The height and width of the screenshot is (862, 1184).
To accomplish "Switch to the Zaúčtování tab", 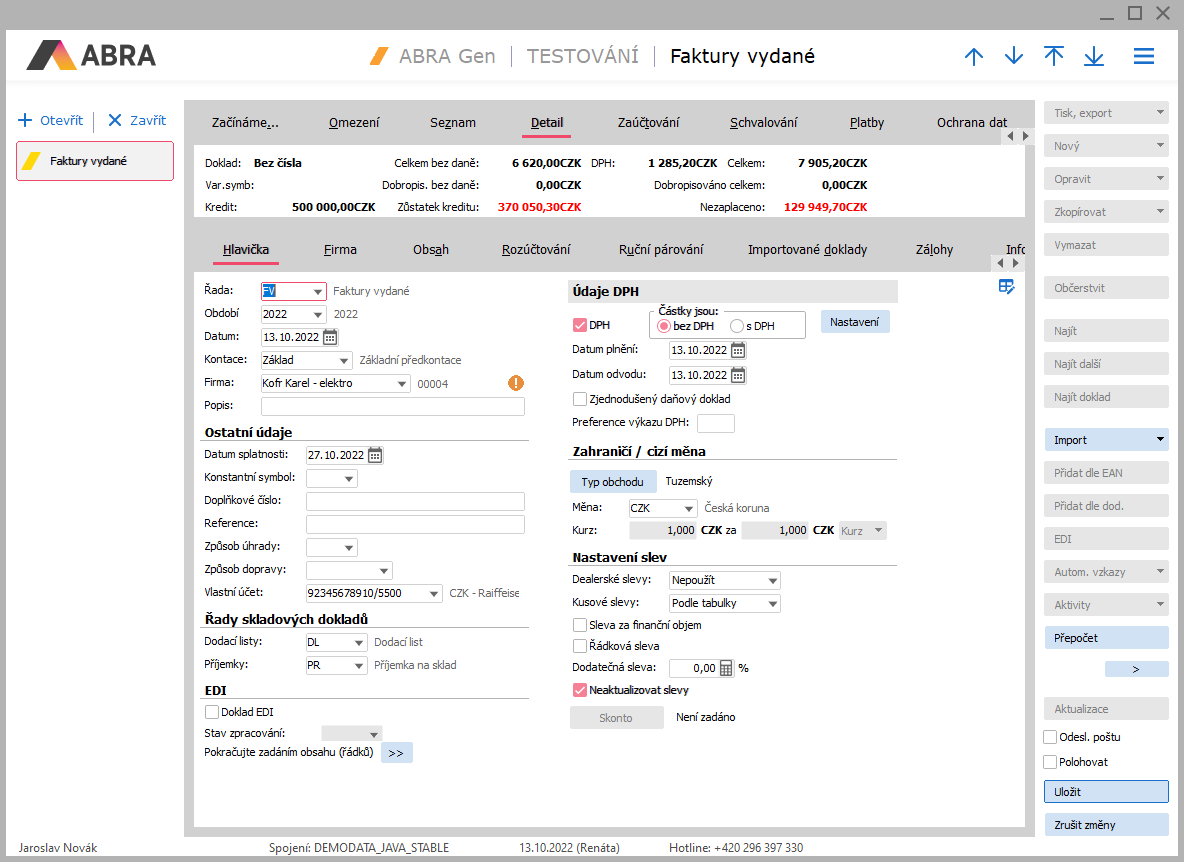I will coord(648,123).
